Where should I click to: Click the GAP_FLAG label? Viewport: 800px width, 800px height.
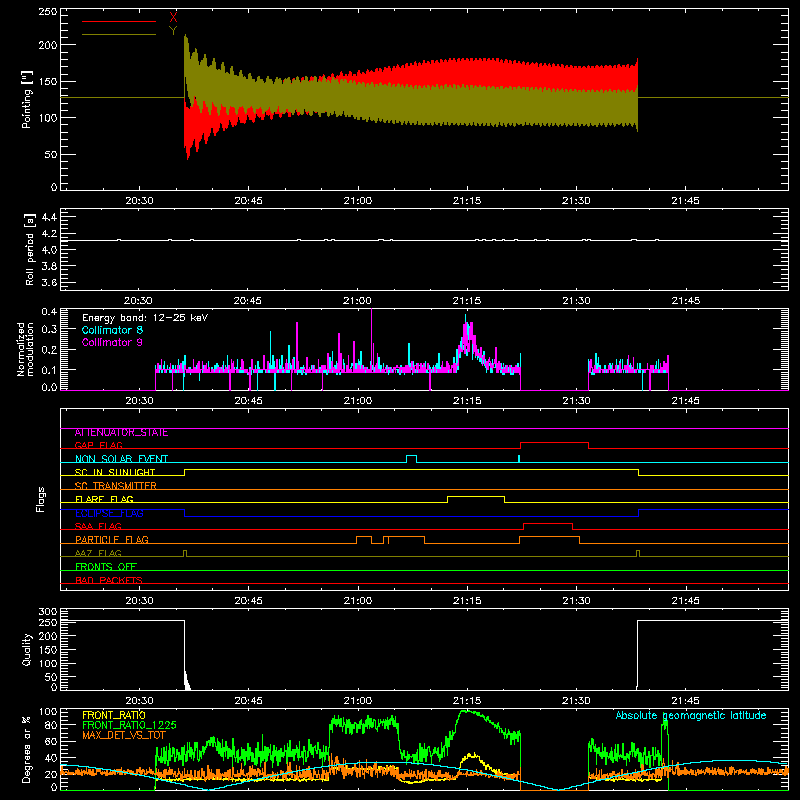click(x=98, y=445)
